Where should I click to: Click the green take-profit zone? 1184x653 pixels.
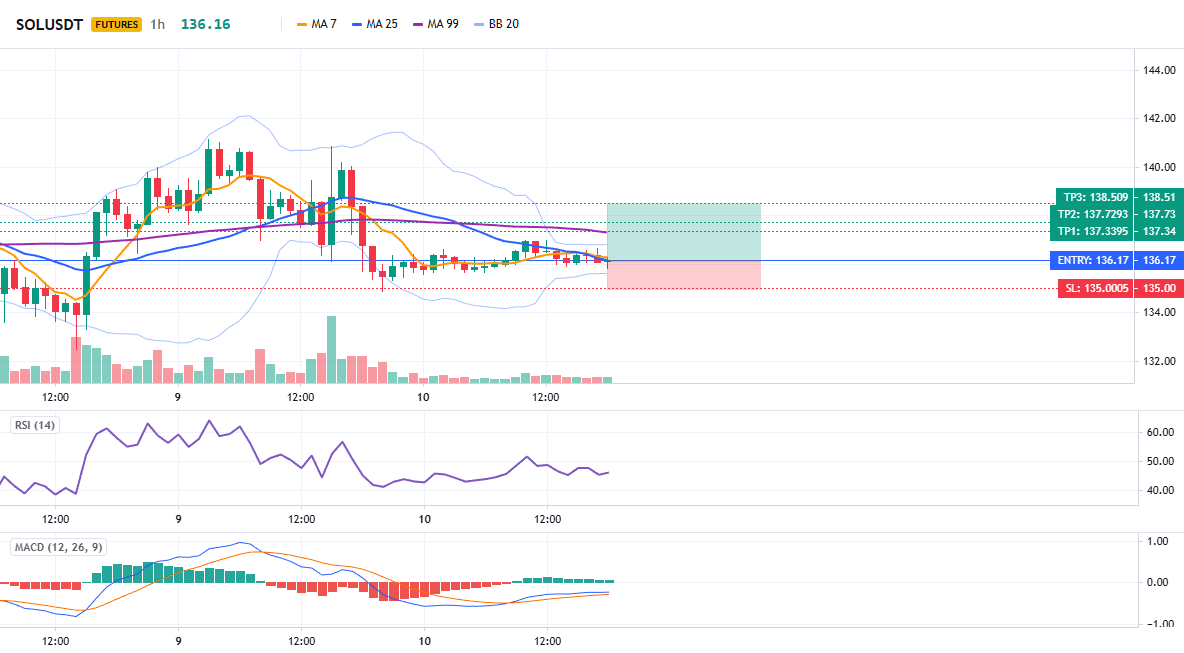pos(683,232)
